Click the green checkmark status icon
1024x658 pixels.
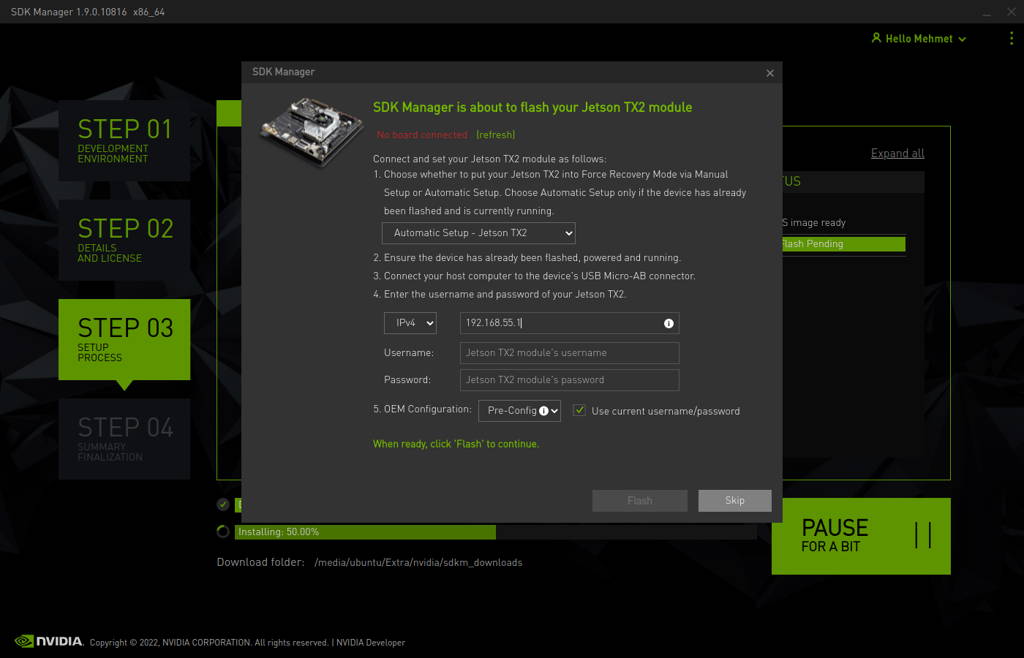click(x=223, y=504)
